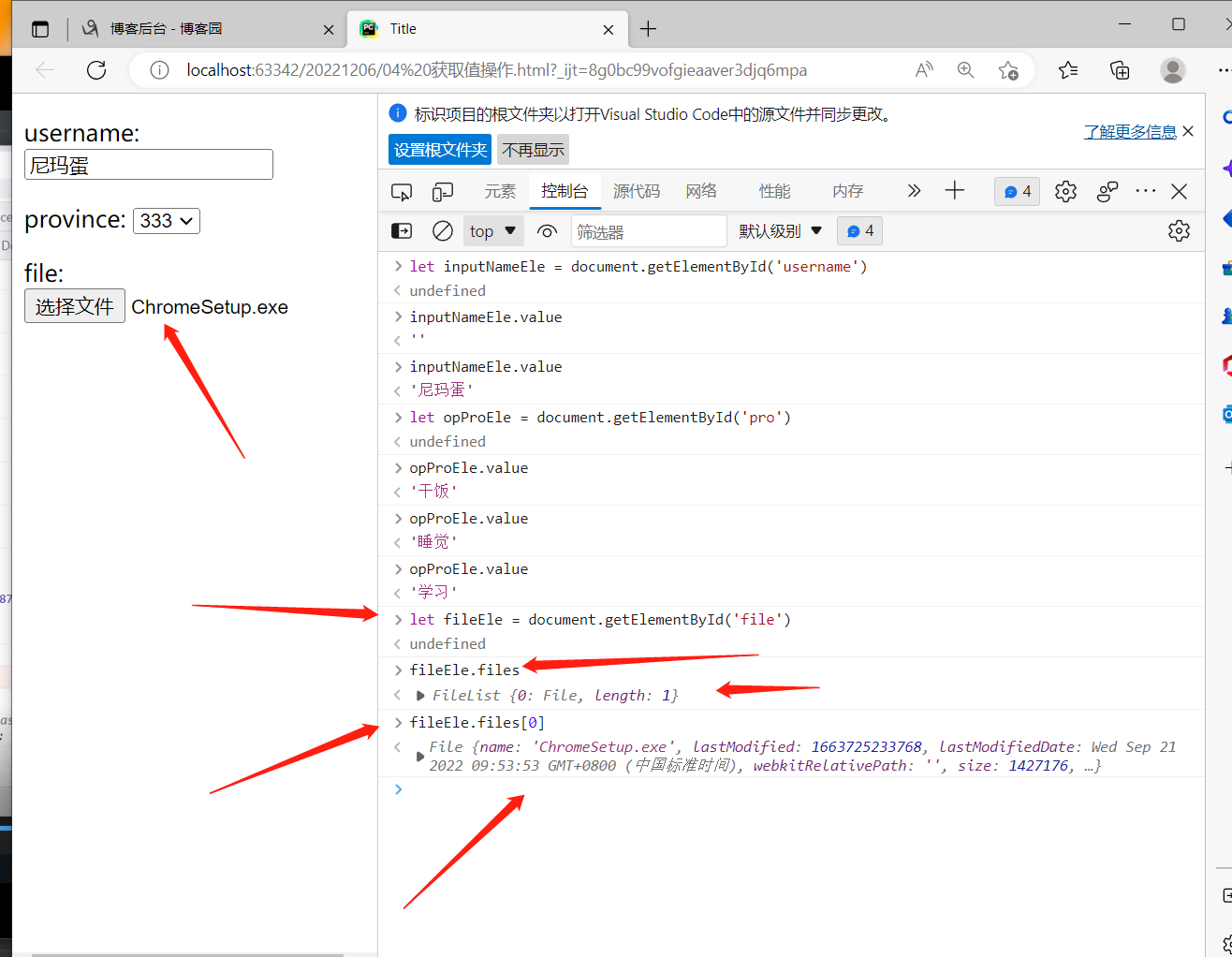The height and width of the screenshot is (957, 1232).
Task: Switch to the 控制台 tab
Action: pyautogui.click(x=565, y=192)
